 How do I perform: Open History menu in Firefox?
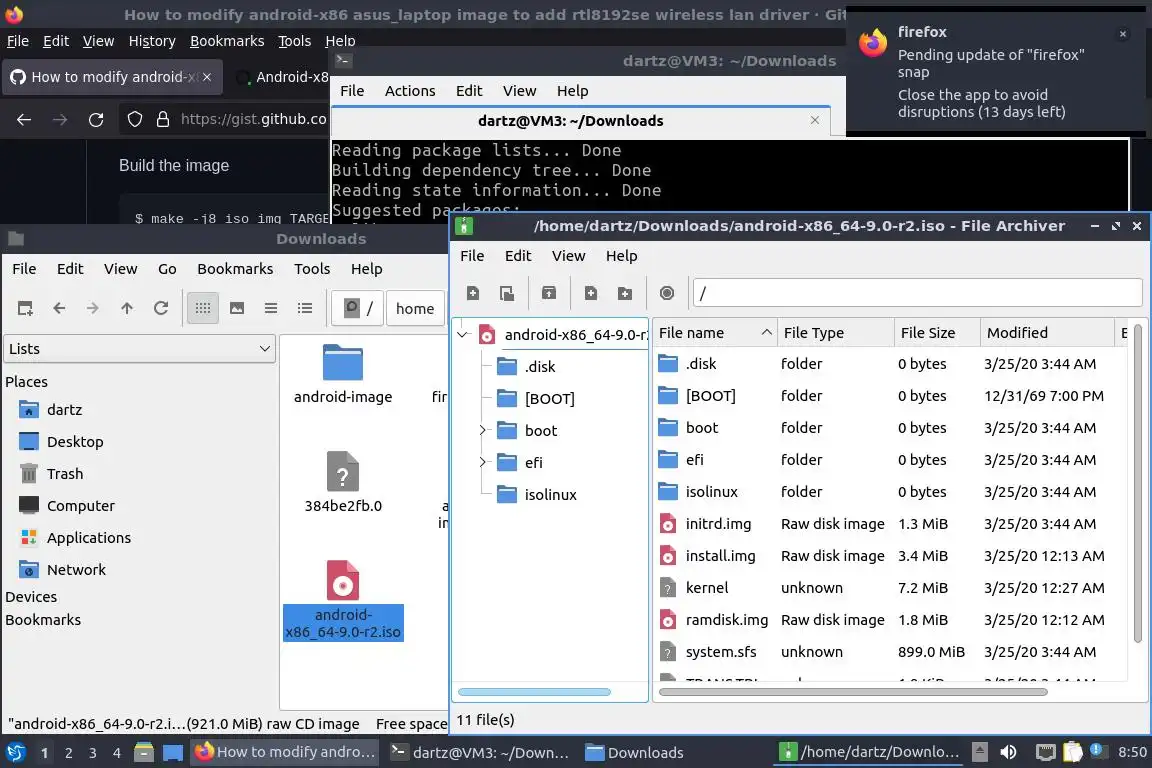152,41
